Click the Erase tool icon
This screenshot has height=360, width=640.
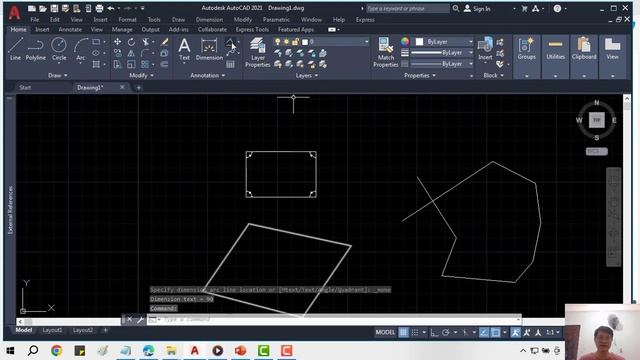[x=164, y=42]
